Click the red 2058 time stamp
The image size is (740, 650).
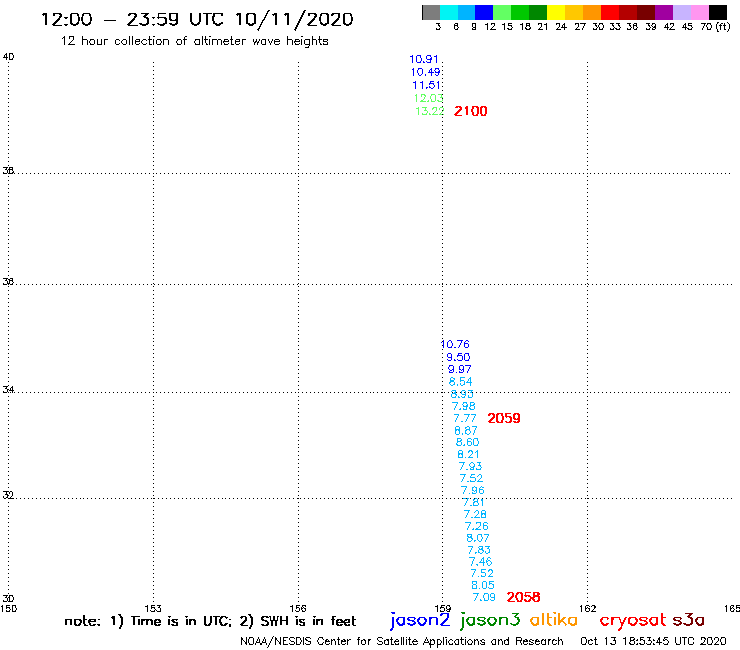[x=523, y=597]
